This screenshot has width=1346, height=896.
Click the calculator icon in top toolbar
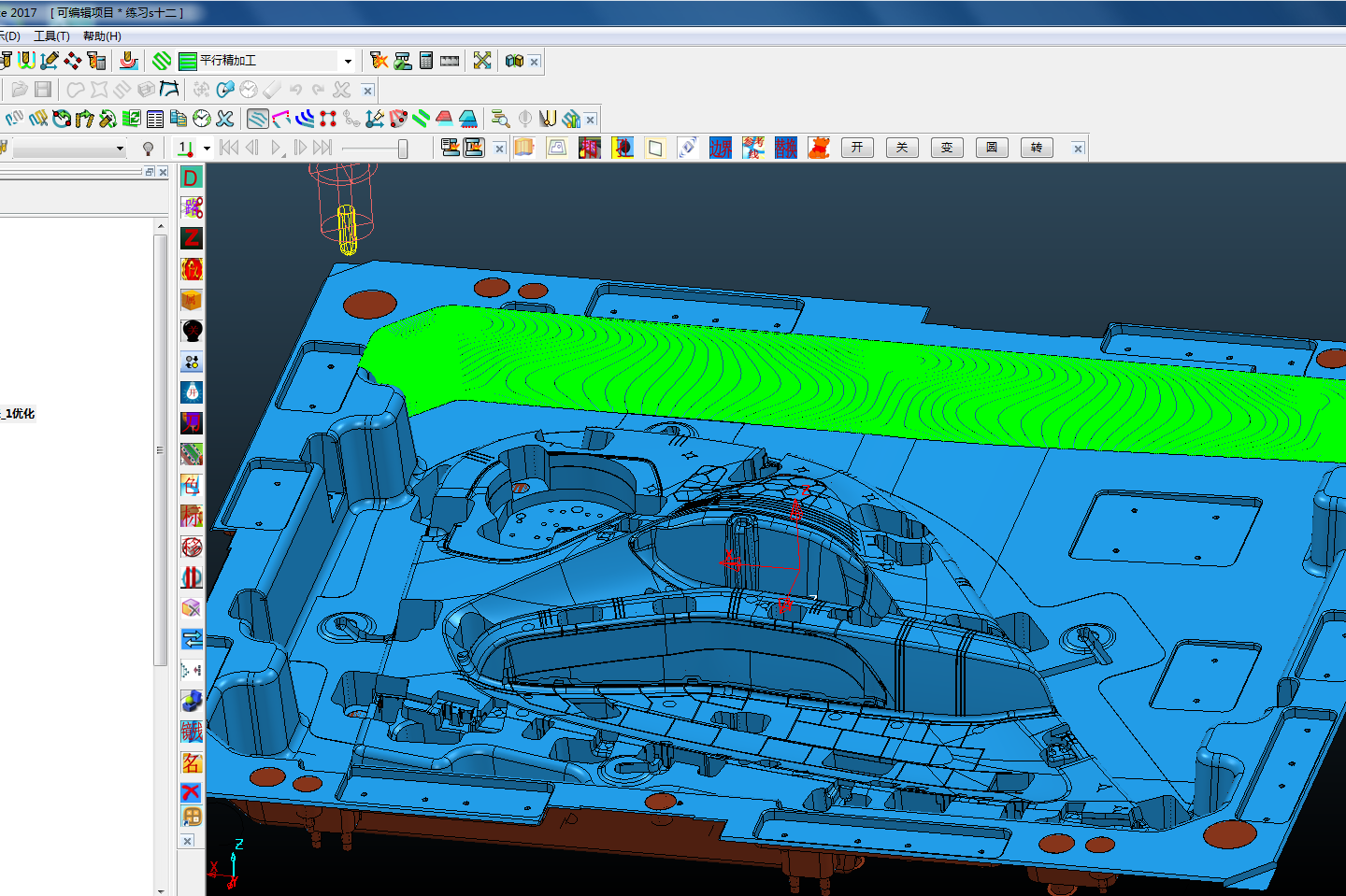coord(426,61)
